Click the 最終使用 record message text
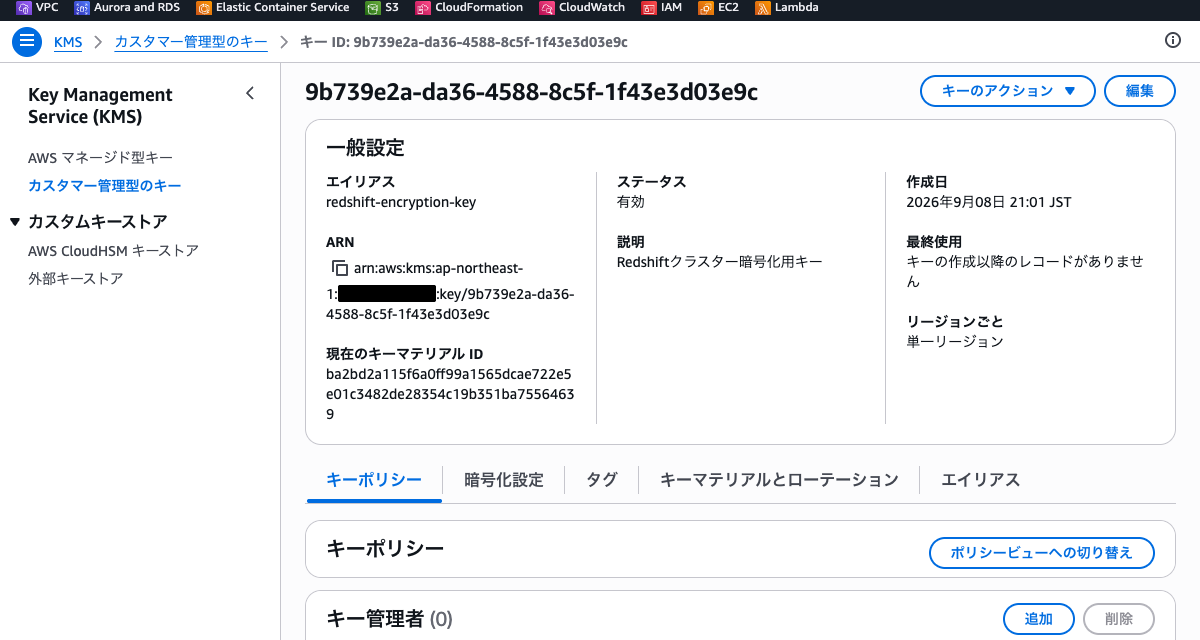 point(1024,272)
